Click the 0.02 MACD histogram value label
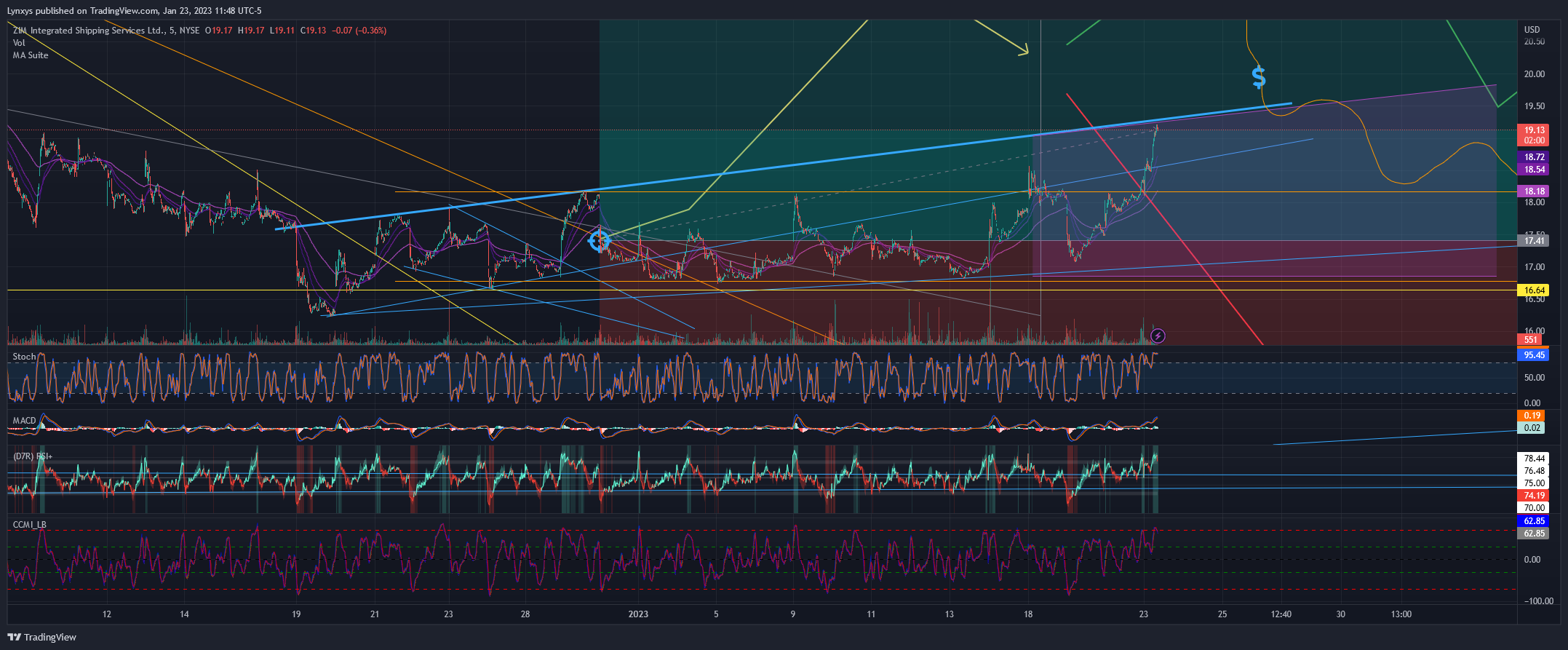Viewport: 1568px width, 650px height. coord(1532,428)
